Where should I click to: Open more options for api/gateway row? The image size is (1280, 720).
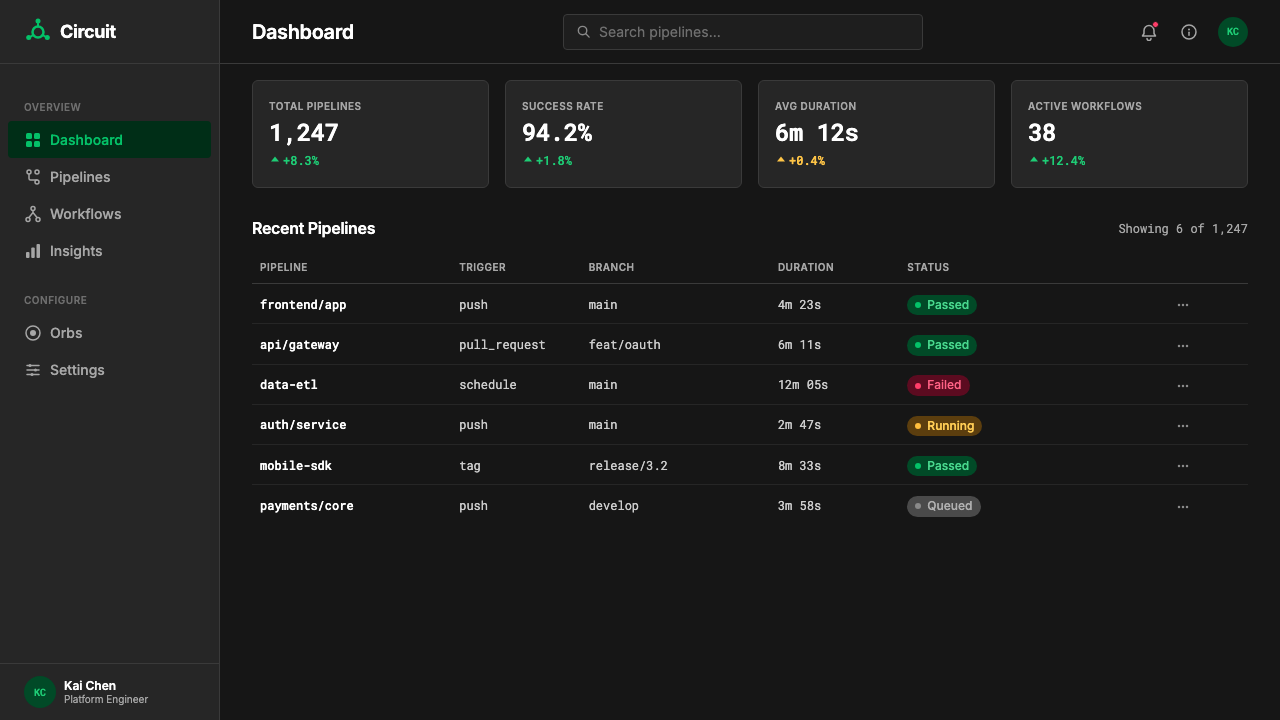[1183, 345]
